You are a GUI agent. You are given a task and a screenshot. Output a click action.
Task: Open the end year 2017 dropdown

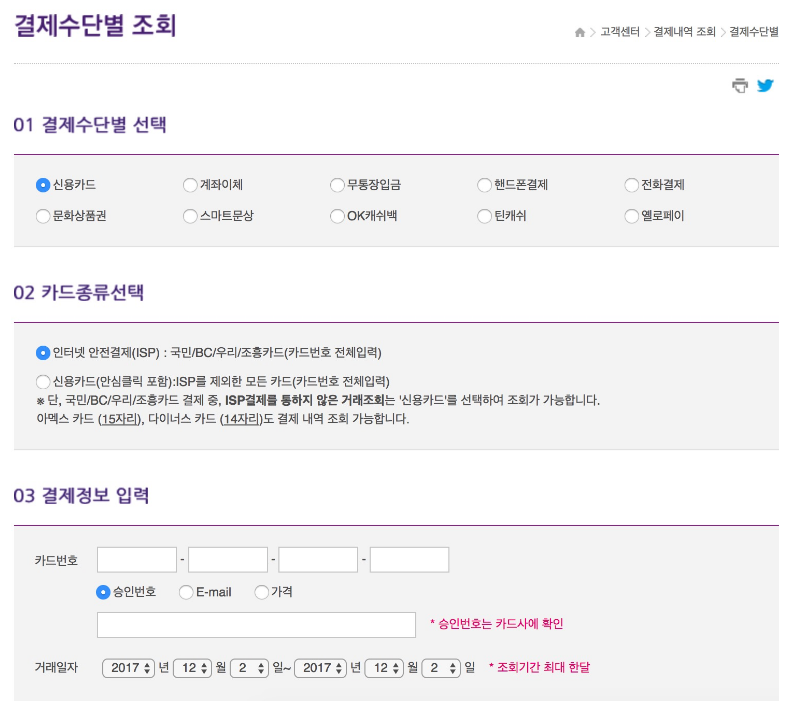point(320,669)
